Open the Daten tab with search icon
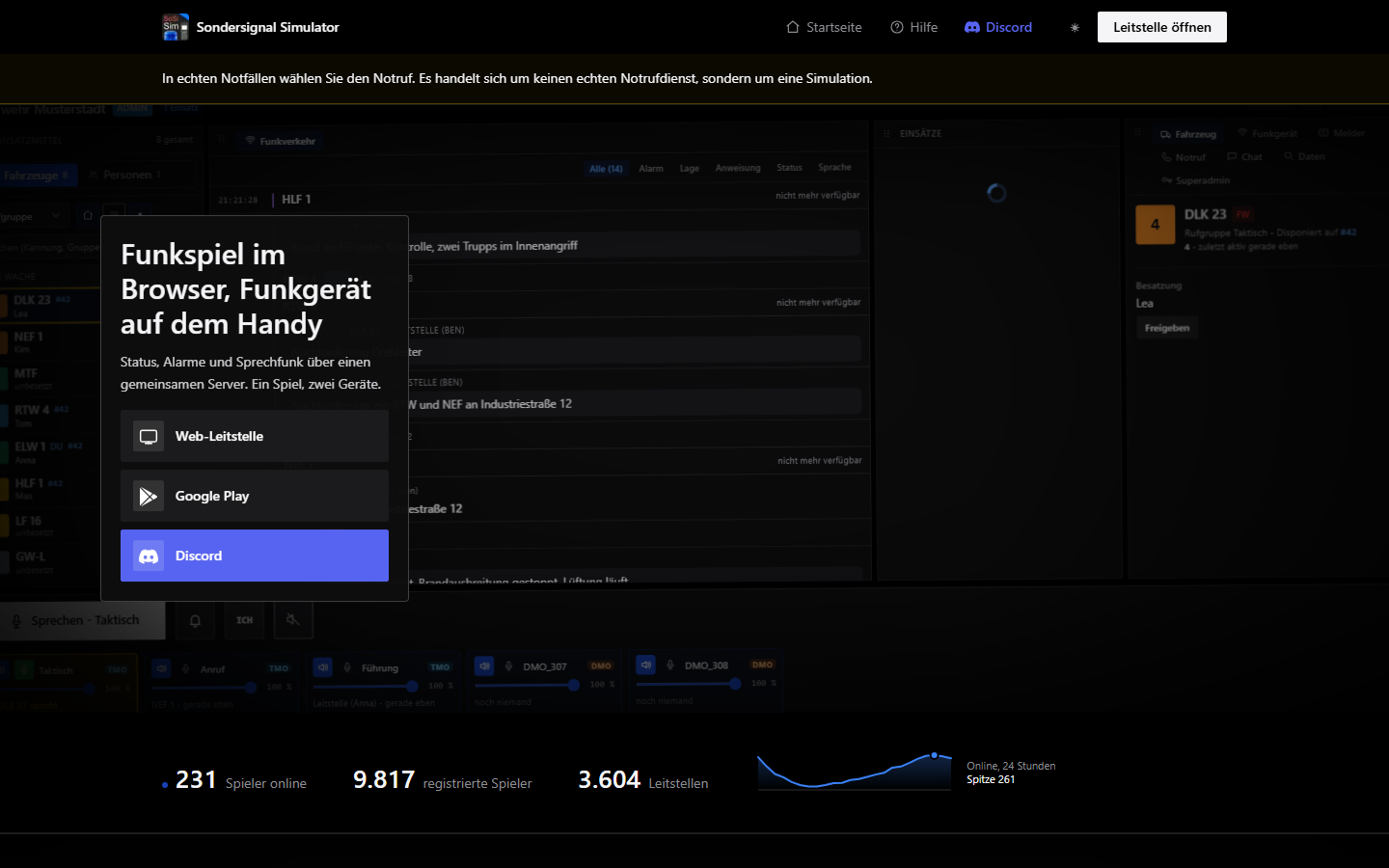Viewport: 1389px width, 868px height. (x=1304, y=156)
